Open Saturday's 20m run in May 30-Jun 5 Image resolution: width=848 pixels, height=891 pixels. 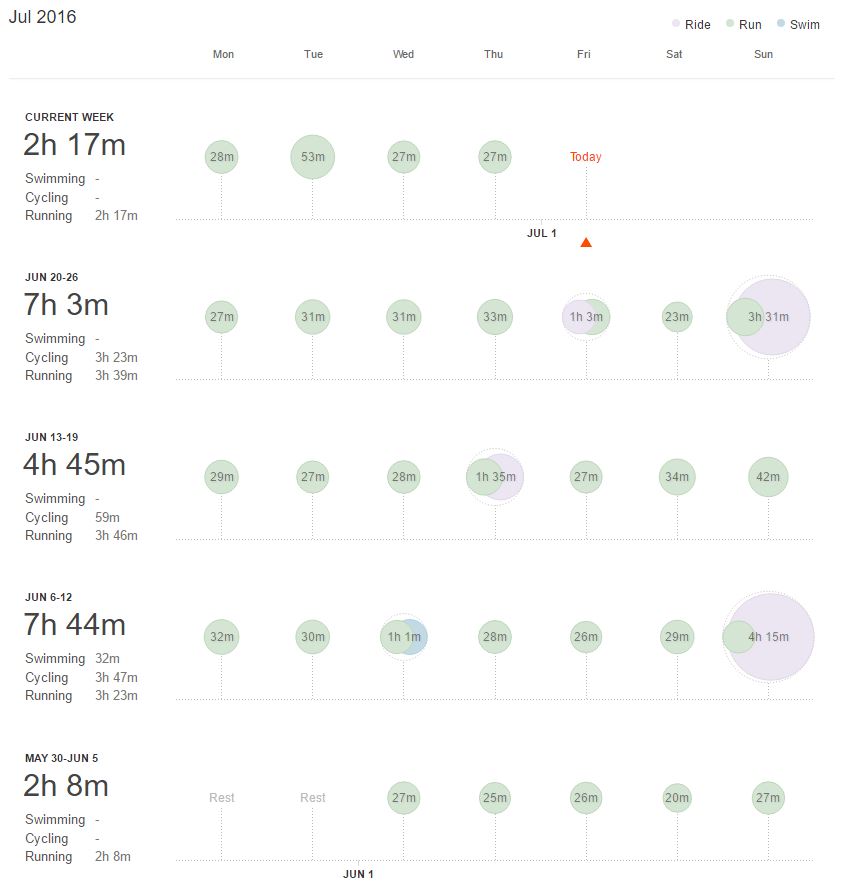tap(676, 797)
